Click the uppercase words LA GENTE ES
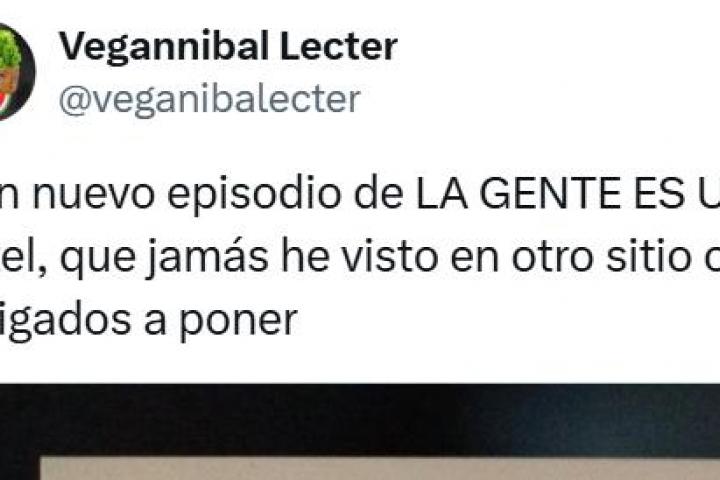Viewport: 720px width, 480px height. pyautogui.click(x=550, y=193)
